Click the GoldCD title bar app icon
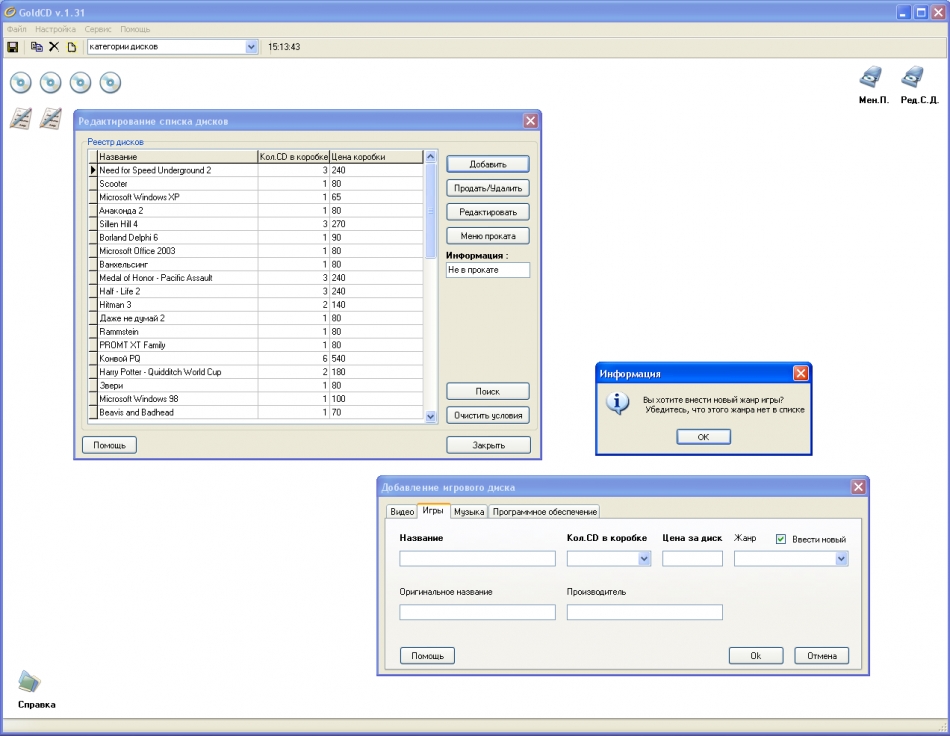Screen dimensions: 950x736 pyautogui.click(x=10, y=12)
